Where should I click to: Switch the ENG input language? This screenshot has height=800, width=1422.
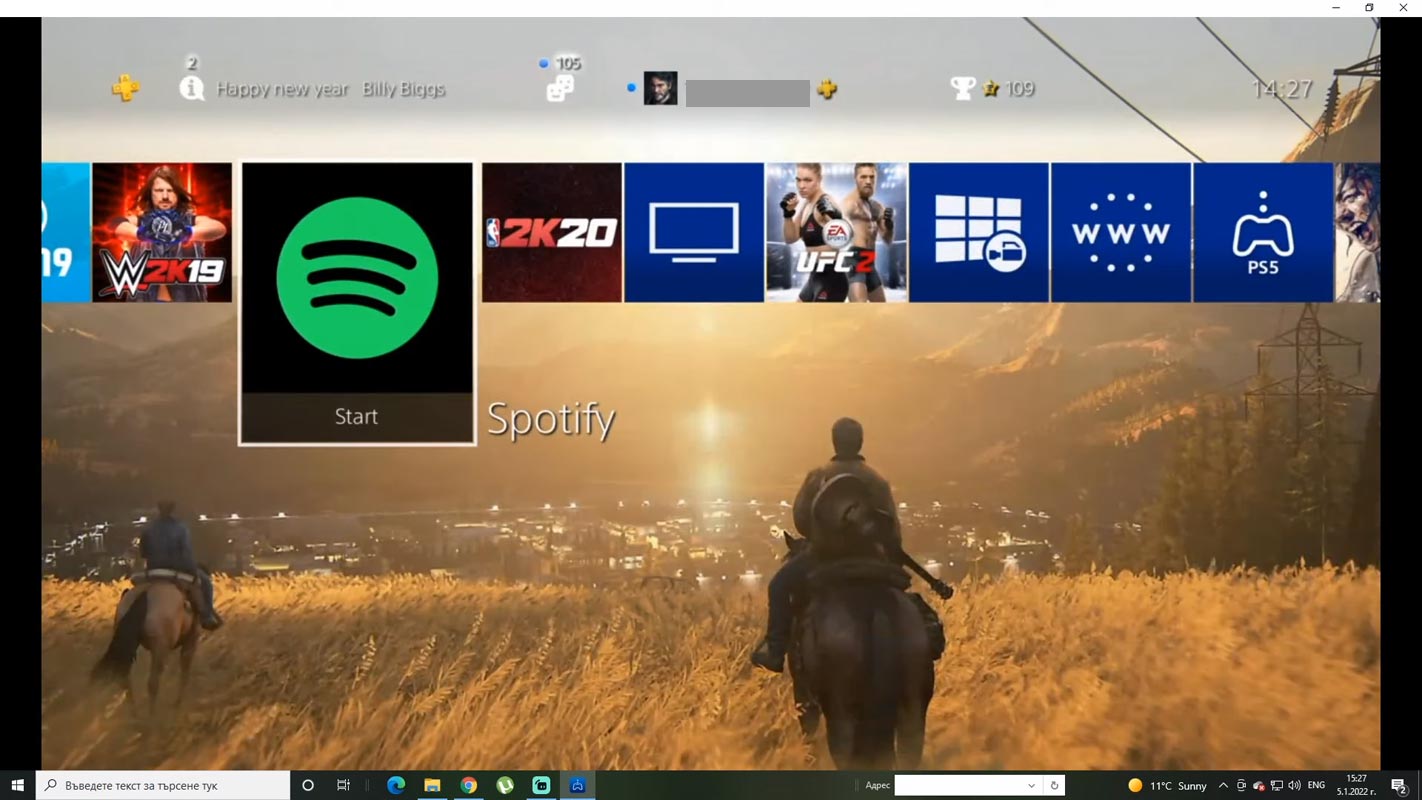pos(1316,785)
